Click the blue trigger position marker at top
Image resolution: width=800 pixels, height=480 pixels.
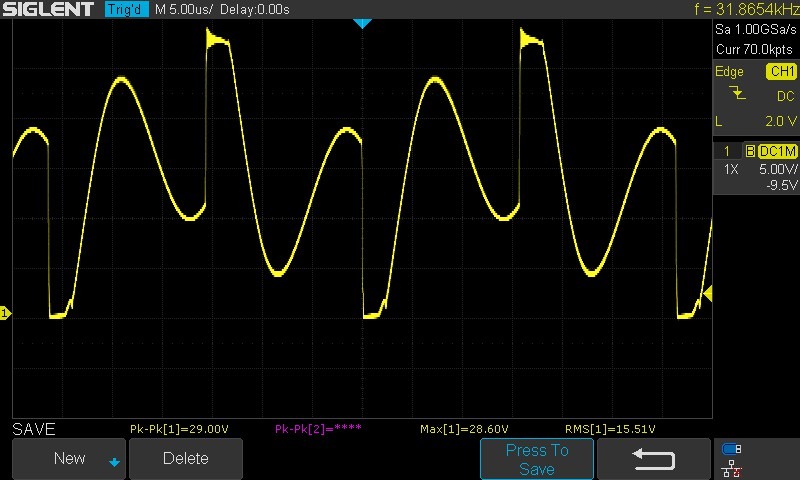click(362, 23)
